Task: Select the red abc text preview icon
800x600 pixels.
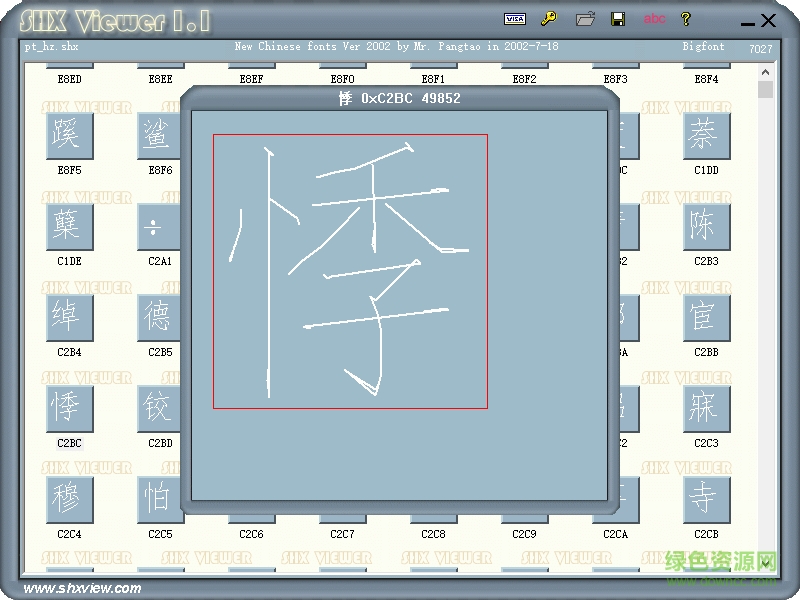Action: 655,18
